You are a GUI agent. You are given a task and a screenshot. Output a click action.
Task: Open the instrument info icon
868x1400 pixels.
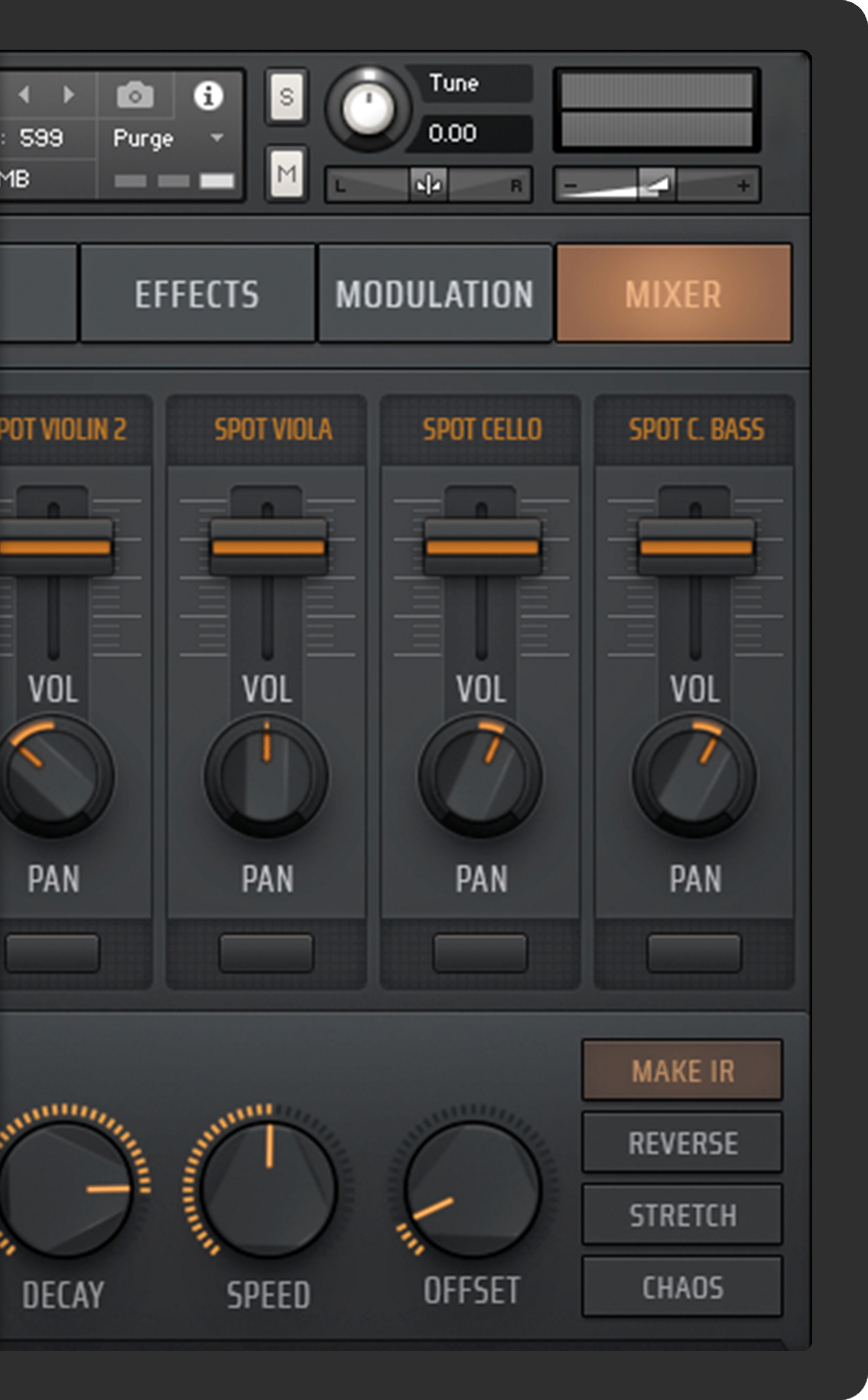pyautogui.click(x=208, y=96)
